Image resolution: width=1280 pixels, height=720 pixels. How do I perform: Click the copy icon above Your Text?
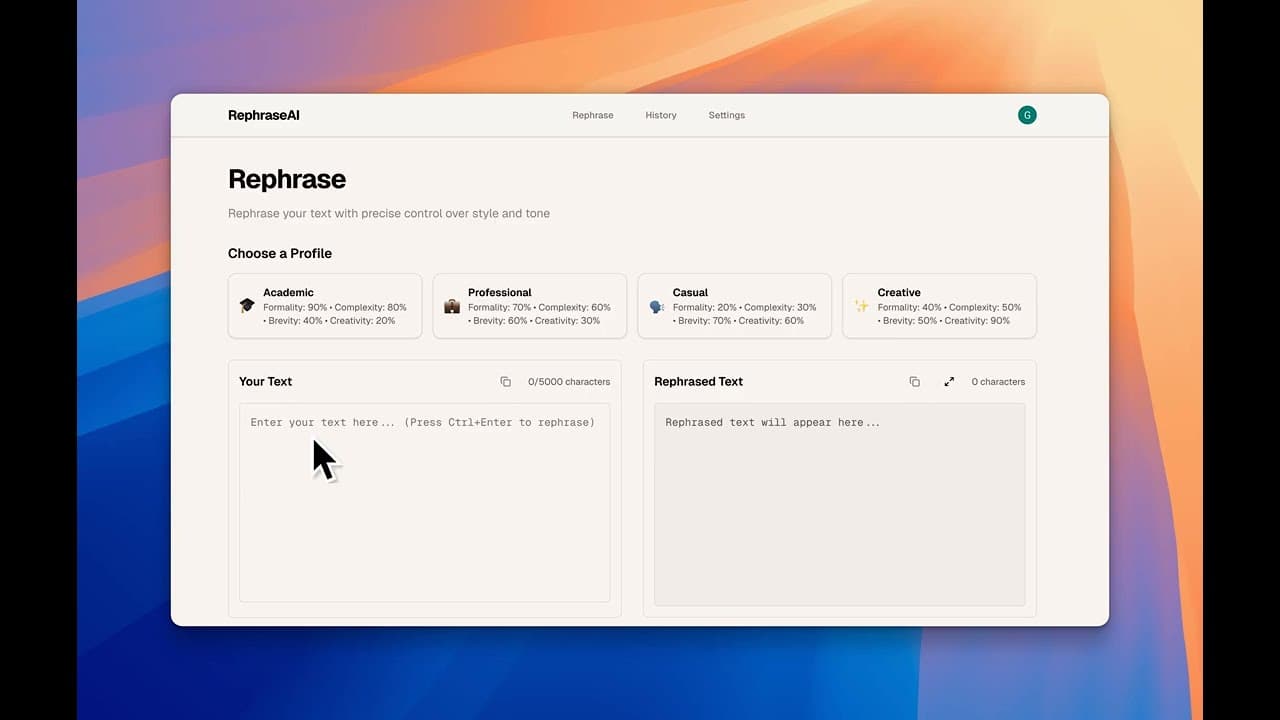(506, 381)
